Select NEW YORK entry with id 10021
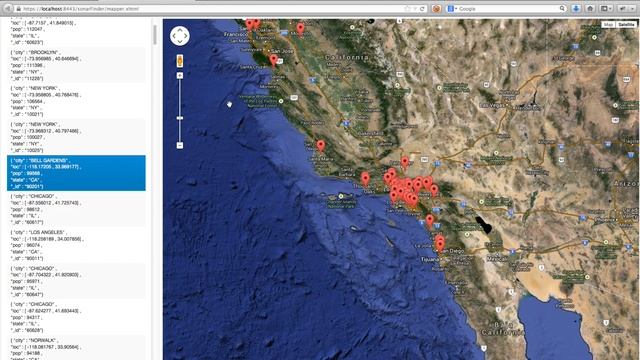Viewport: 640px width, 360px height. (76, 101)
